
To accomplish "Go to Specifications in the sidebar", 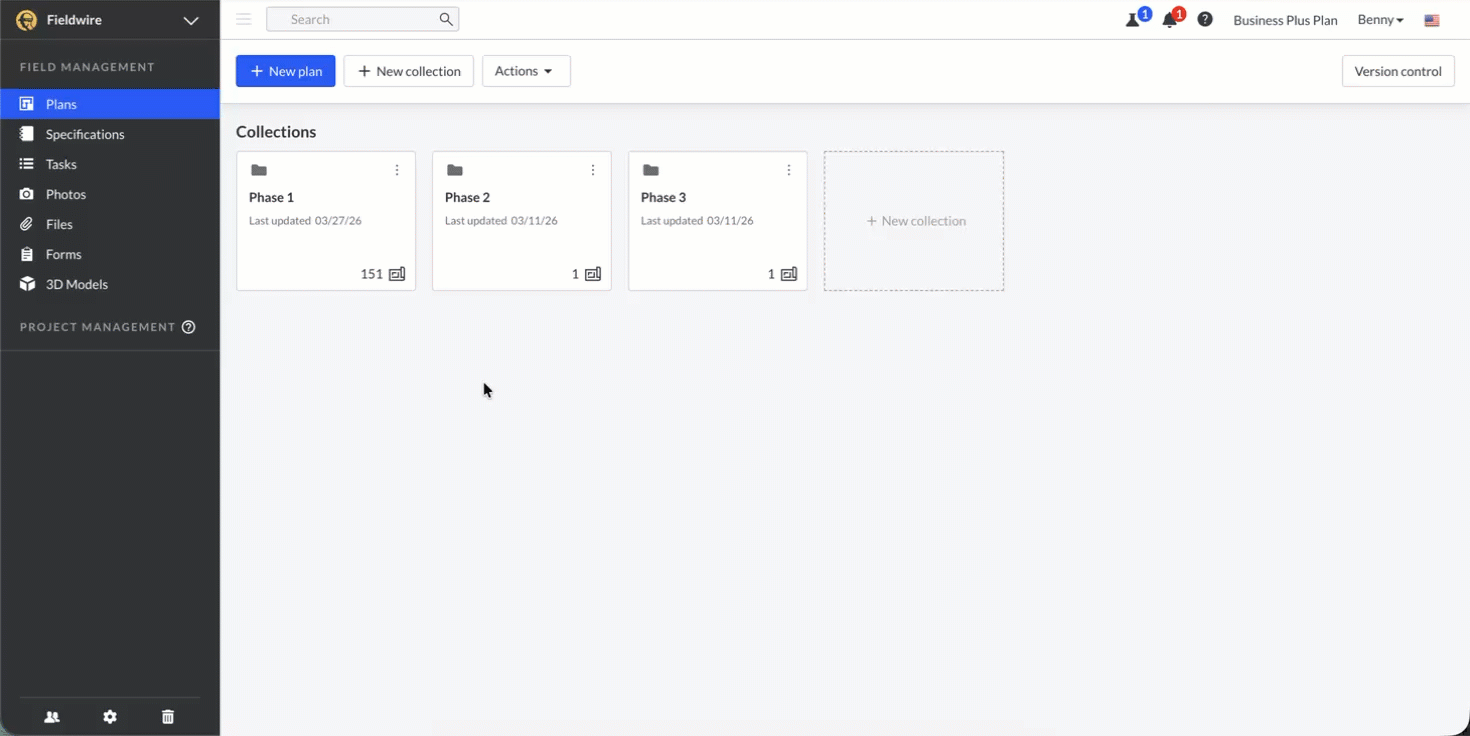I will point(85,134).
